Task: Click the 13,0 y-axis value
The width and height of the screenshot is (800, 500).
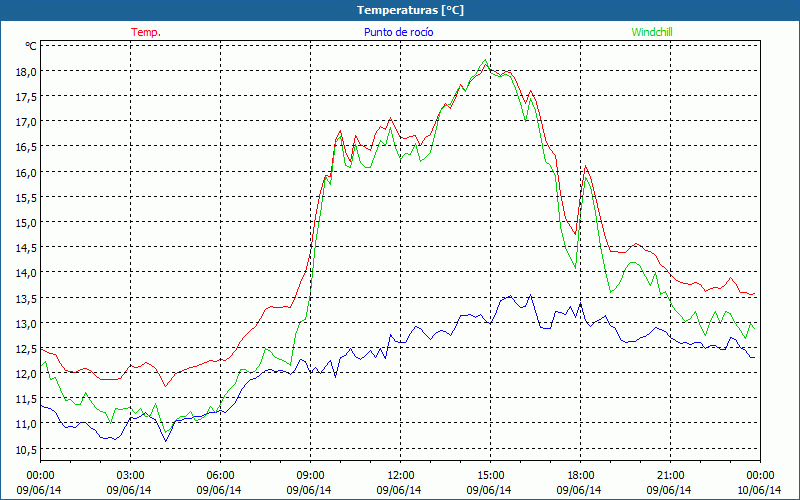Action: pos(27,323)
